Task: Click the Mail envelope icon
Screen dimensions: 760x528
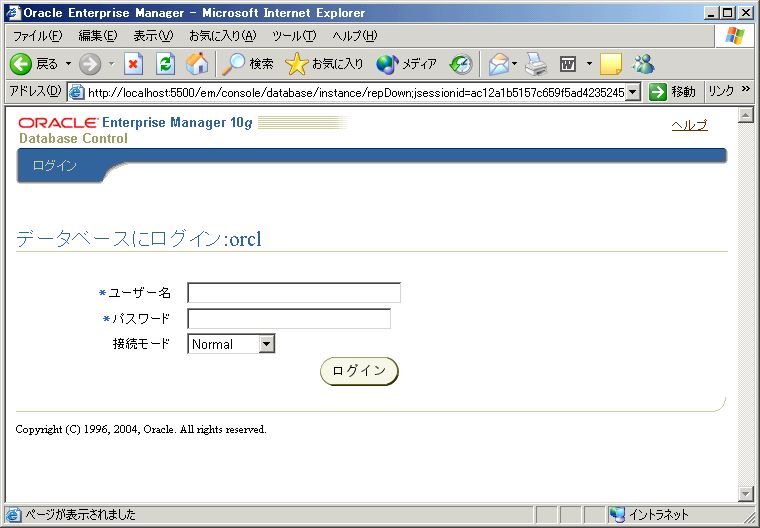Action: pos(499,64)
